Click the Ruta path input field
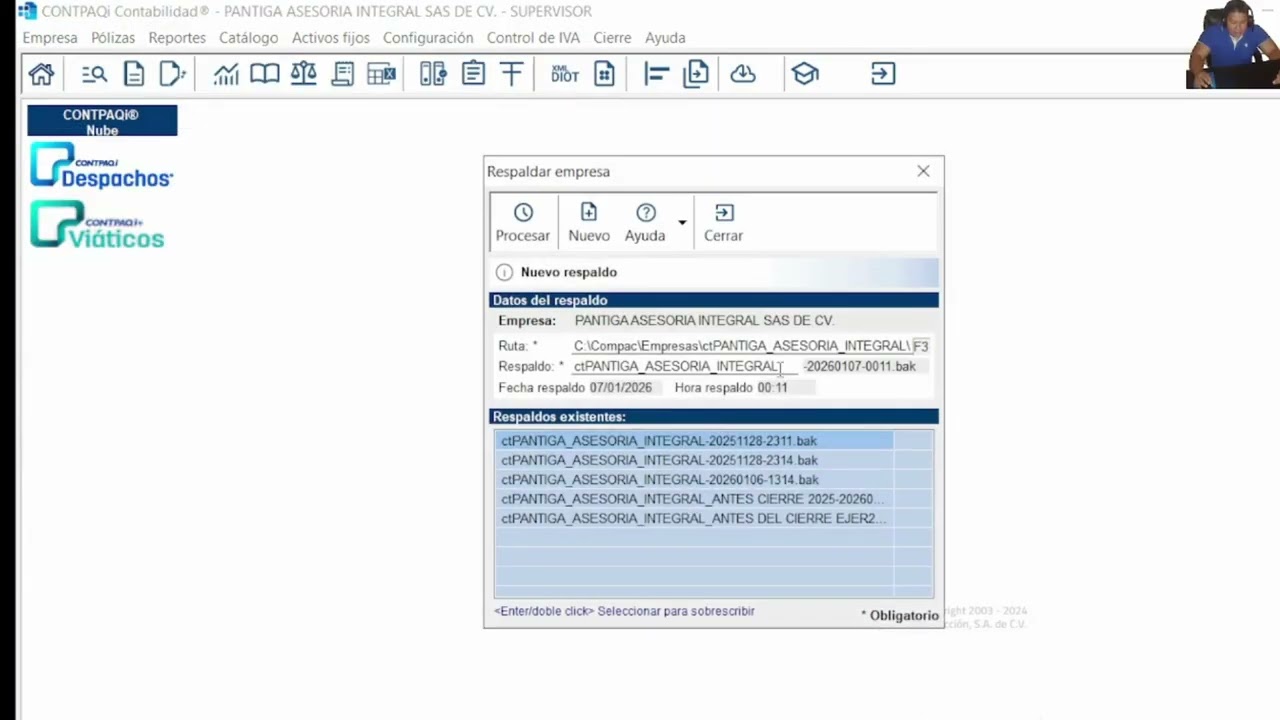1280x720 pixels. (x=742, y=346)
